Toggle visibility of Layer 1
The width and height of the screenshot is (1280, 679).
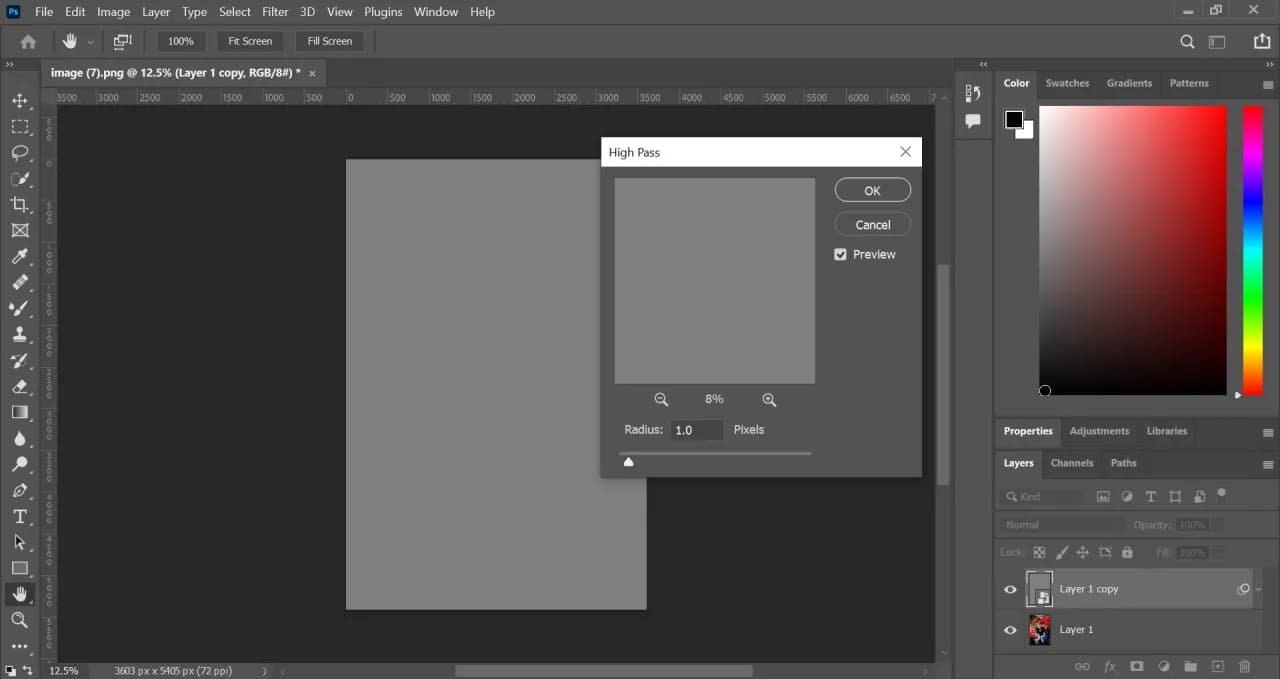(x=1010, y=630)
